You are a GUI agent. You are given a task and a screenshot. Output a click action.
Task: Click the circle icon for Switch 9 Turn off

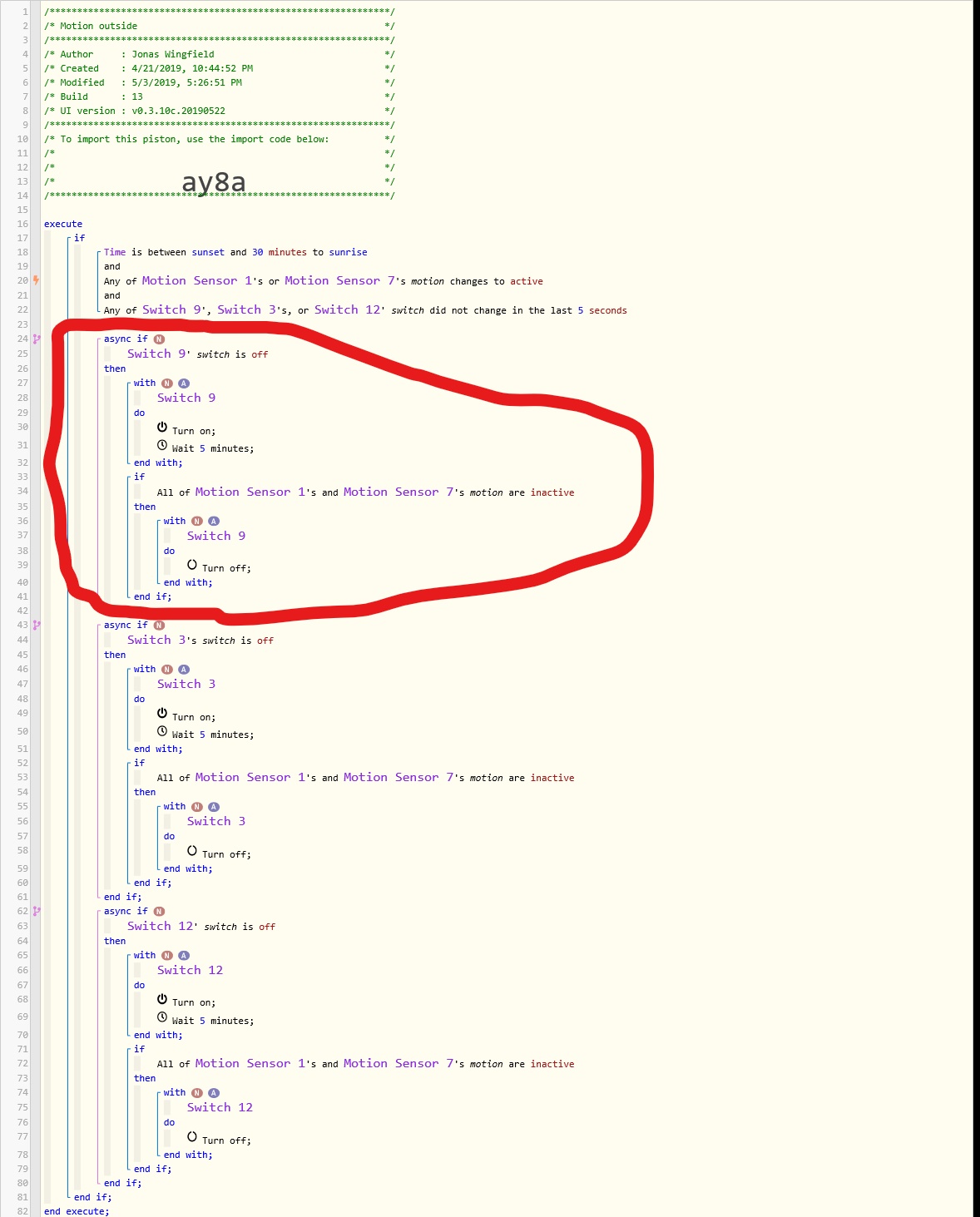tap(192, 564)
